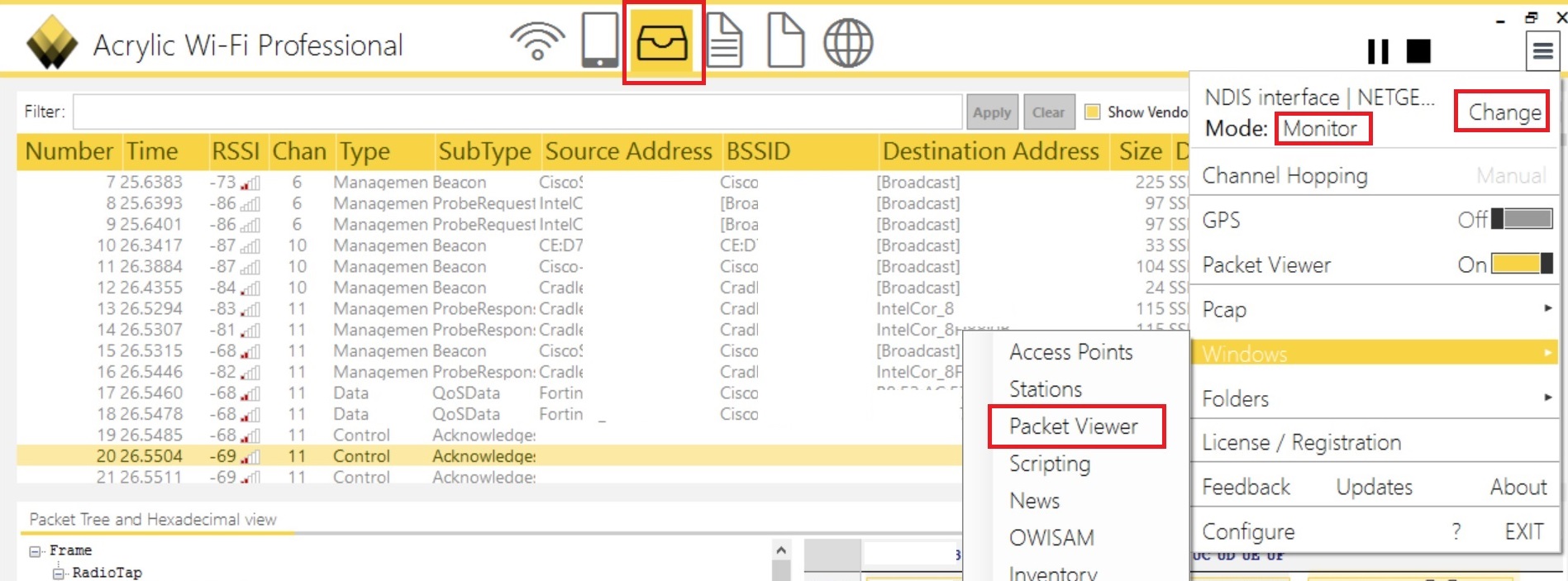1568x581 pixels.
Task: Pause the capture with pause icon
Action: 1378,51
